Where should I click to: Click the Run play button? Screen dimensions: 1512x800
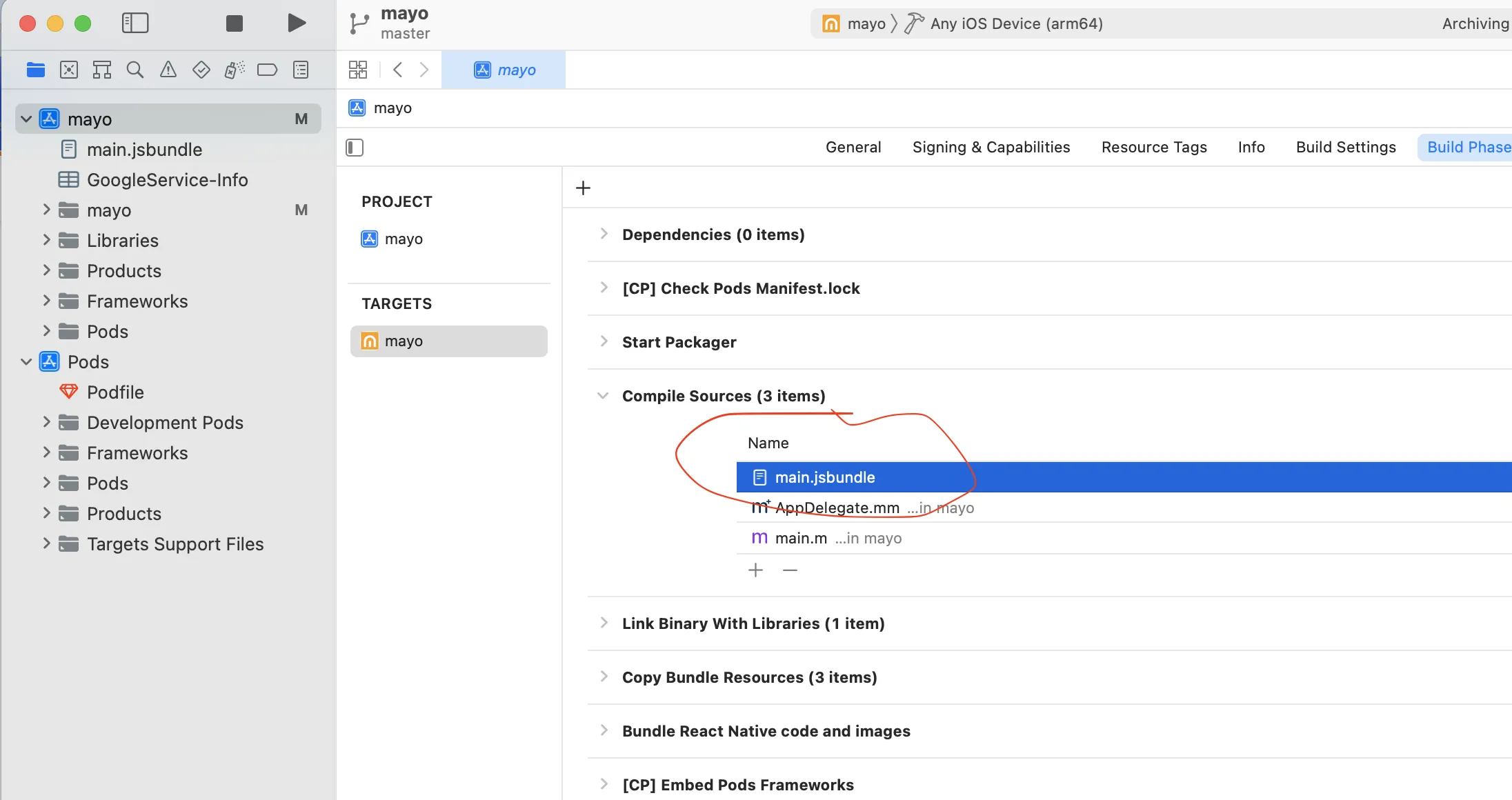(297, 23)
